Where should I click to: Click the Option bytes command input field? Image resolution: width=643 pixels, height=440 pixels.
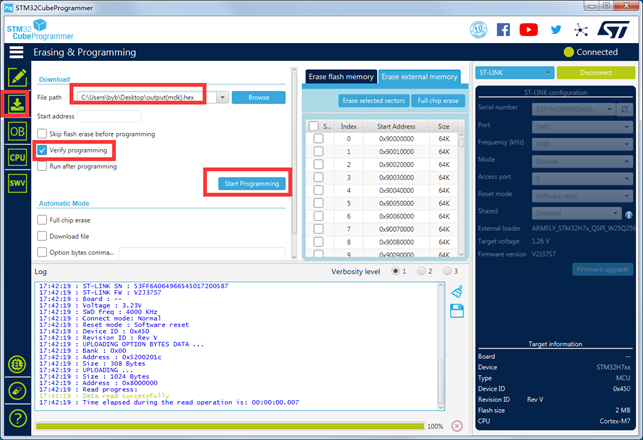202,253
